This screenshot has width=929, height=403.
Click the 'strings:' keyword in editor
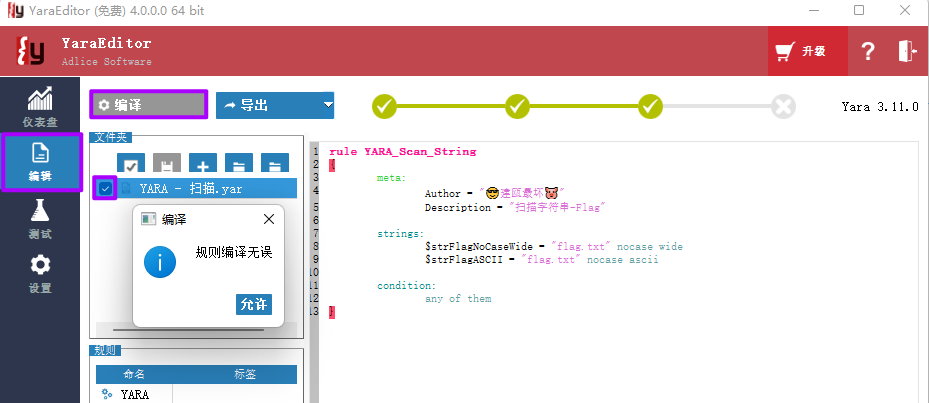coord(401,234)
